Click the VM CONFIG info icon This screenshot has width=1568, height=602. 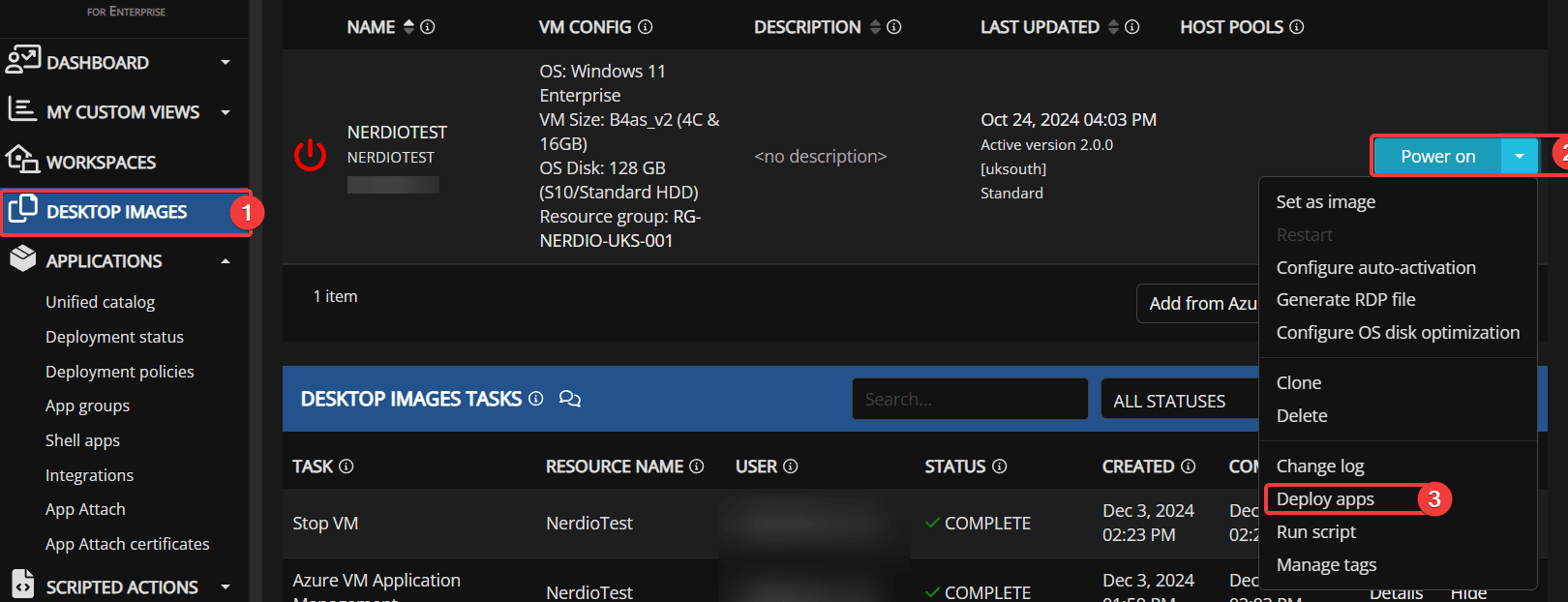pyautogui.click(x=646, y=27)
